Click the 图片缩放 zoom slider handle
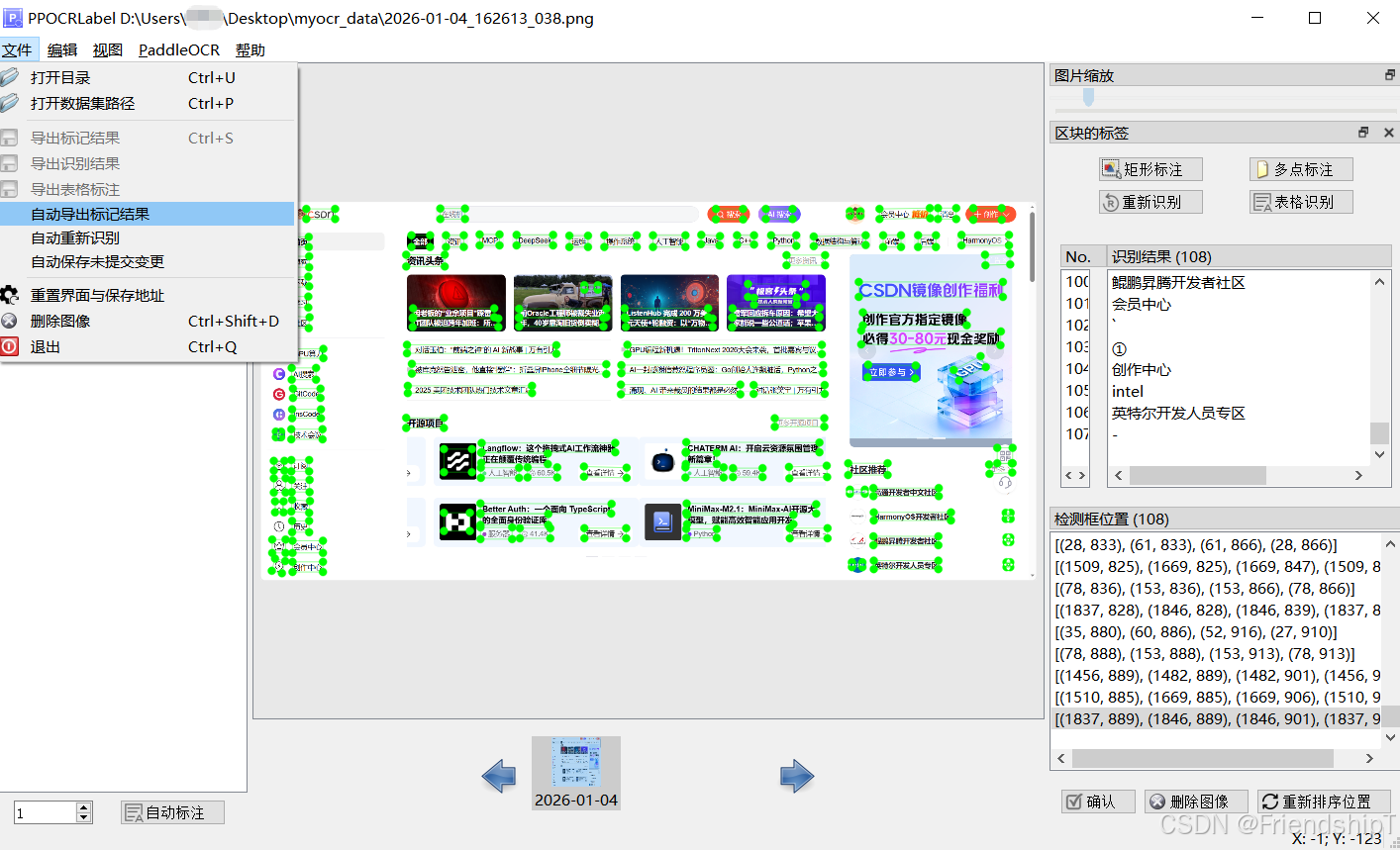The height and width of the screenshot is (850, 1400). 1089,97
